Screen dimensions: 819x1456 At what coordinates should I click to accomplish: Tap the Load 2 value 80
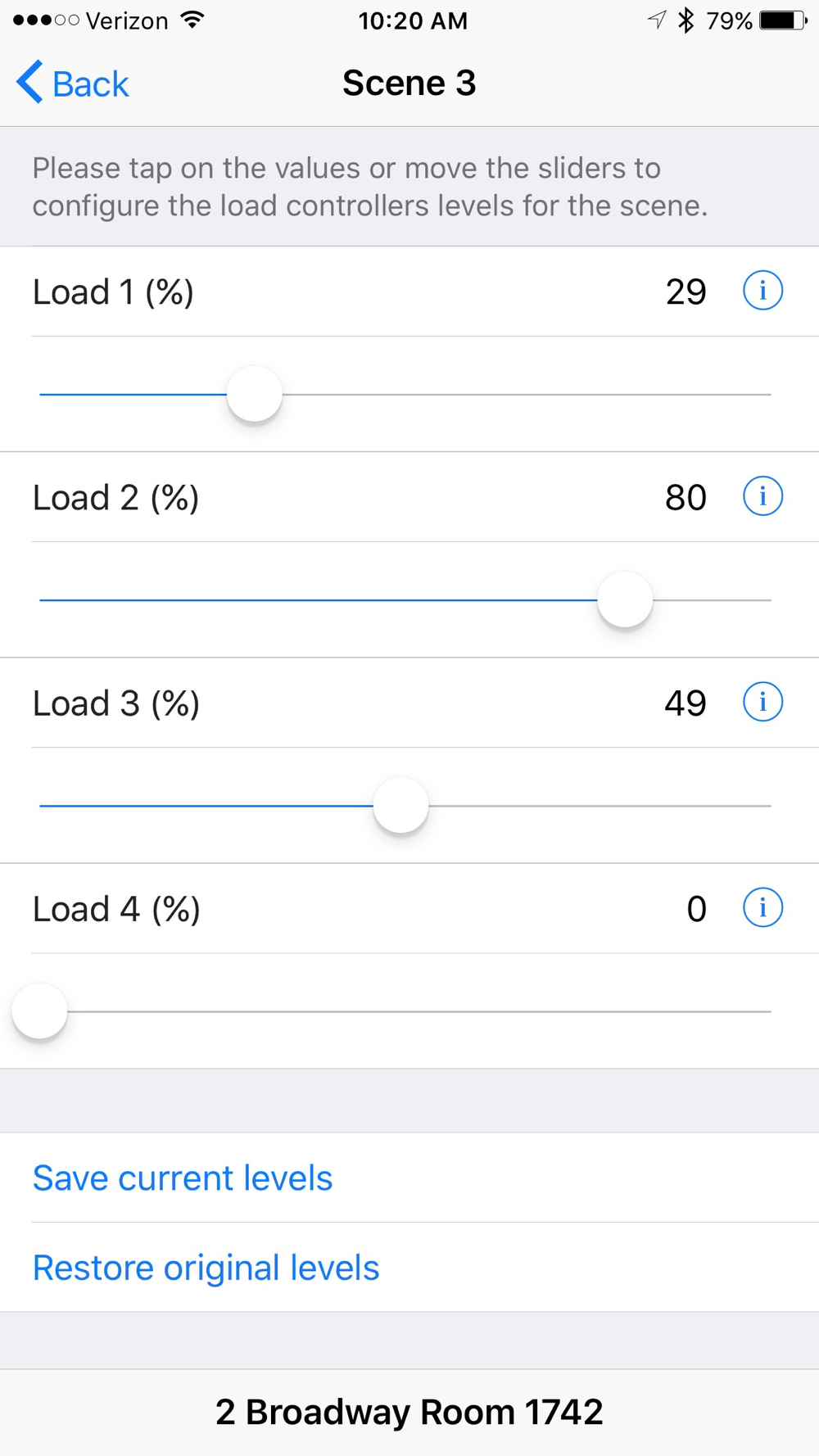(686, 497)
